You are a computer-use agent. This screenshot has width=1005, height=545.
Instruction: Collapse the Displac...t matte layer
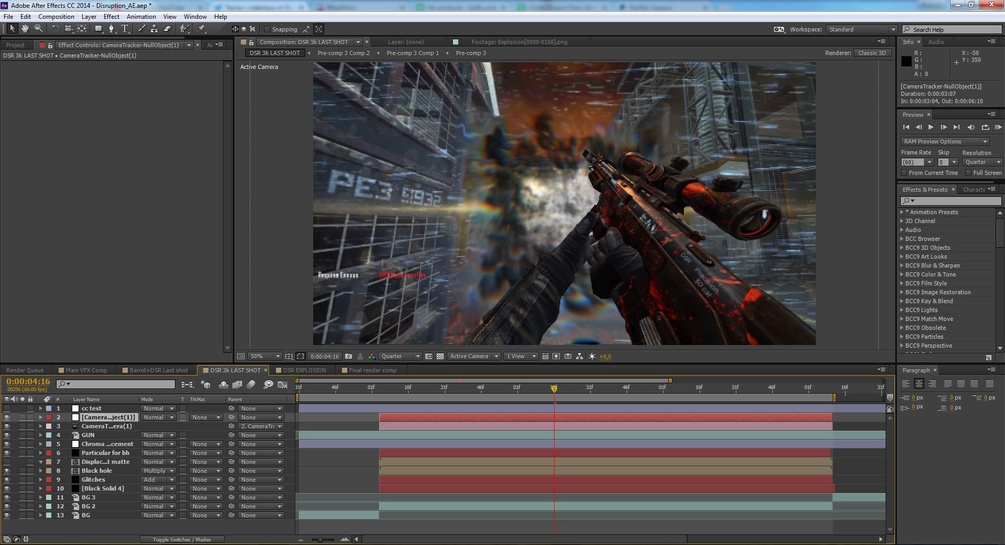pyautogui.click(x=40, y=462)
